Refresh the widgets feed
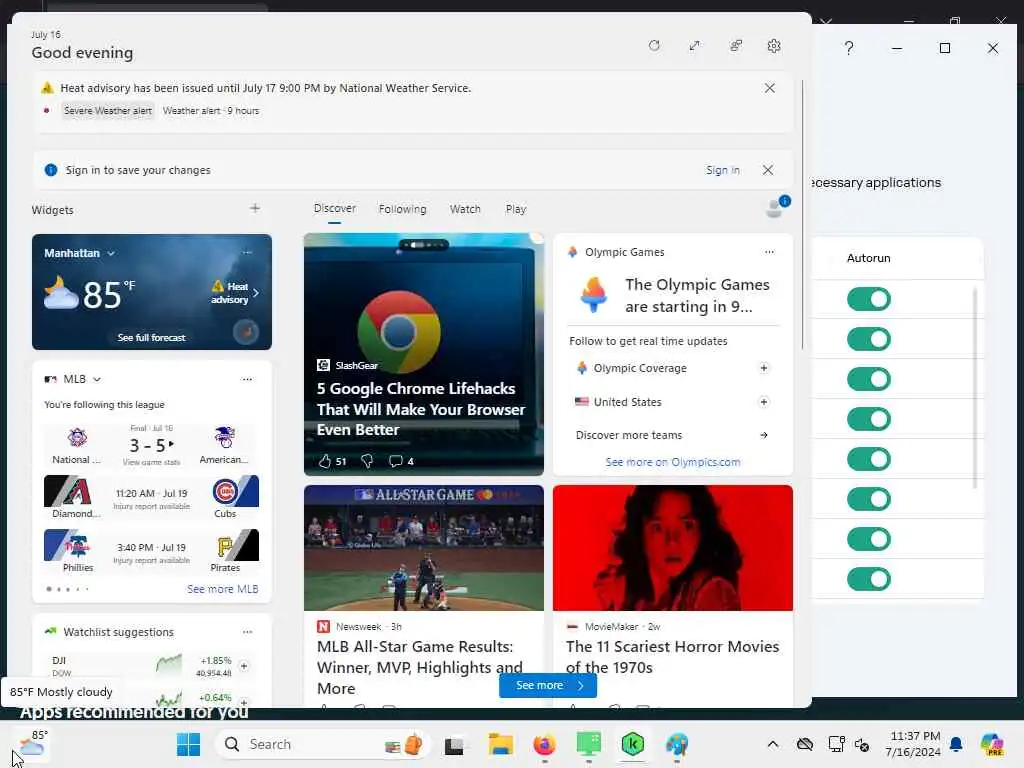Viewport: 1024px width, 768px height. tap(654, 46)
